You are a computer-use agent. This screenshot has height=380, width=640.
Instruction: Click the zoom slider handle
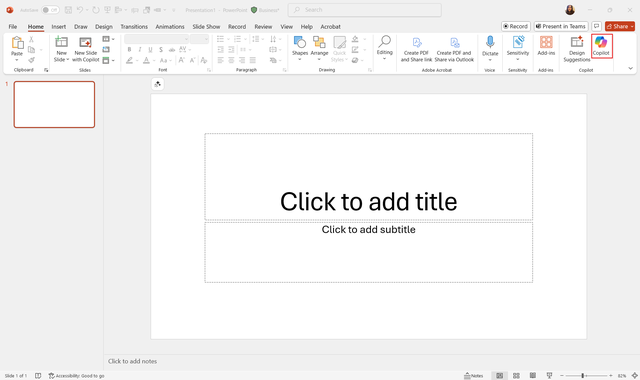pyautogui.click(x=582, y=376)
